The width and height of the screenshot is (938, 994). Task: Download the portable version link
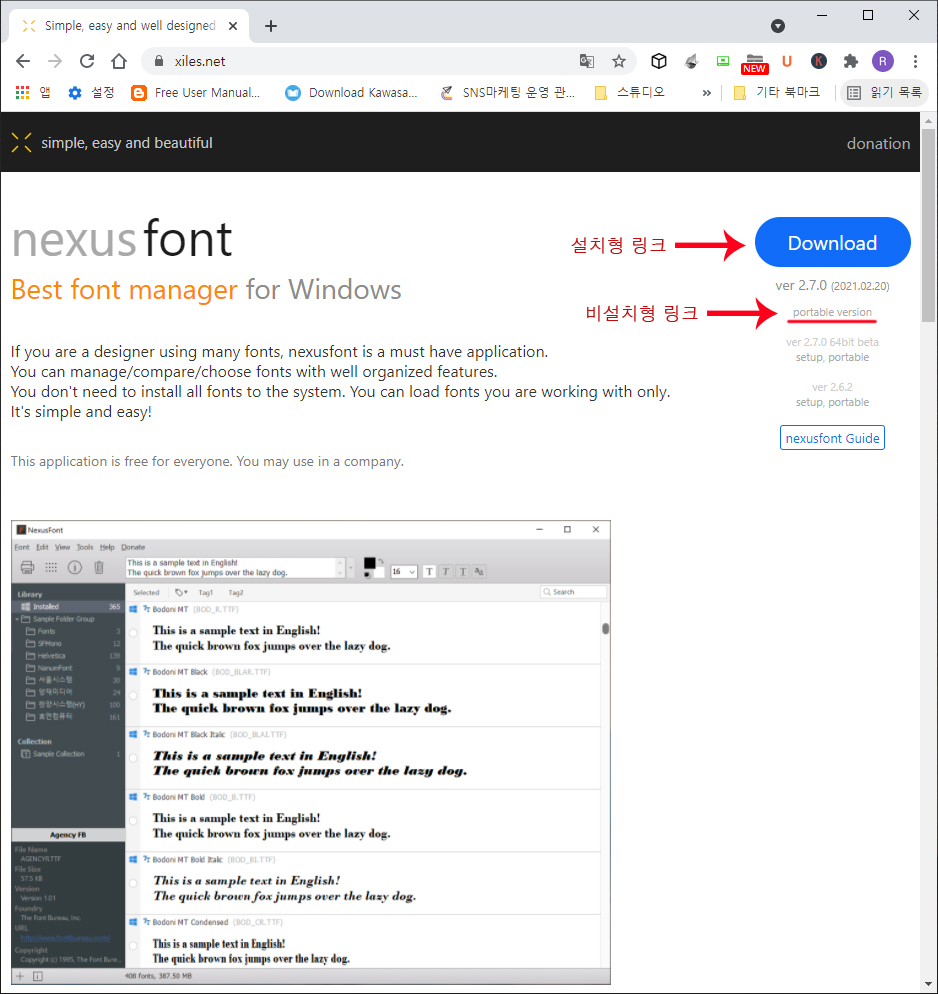coord(832,312)
